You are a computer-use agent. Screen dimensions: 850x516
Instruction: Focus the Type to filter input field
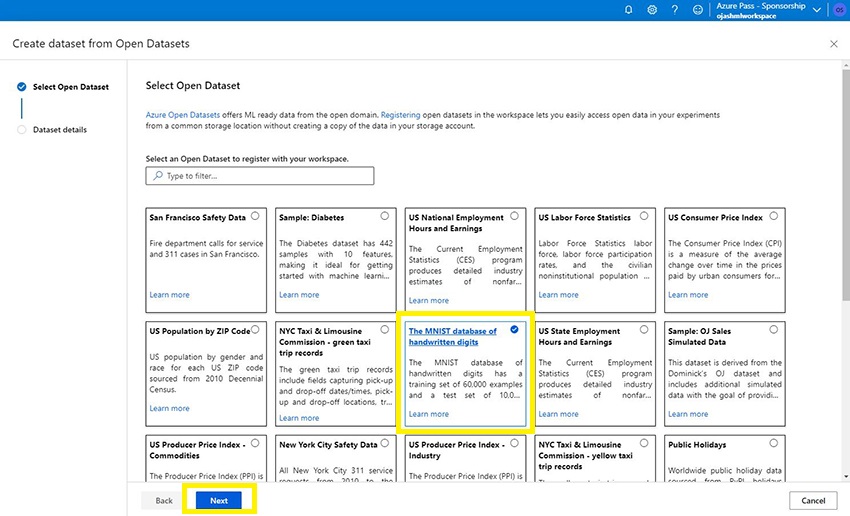click(260, 176)
